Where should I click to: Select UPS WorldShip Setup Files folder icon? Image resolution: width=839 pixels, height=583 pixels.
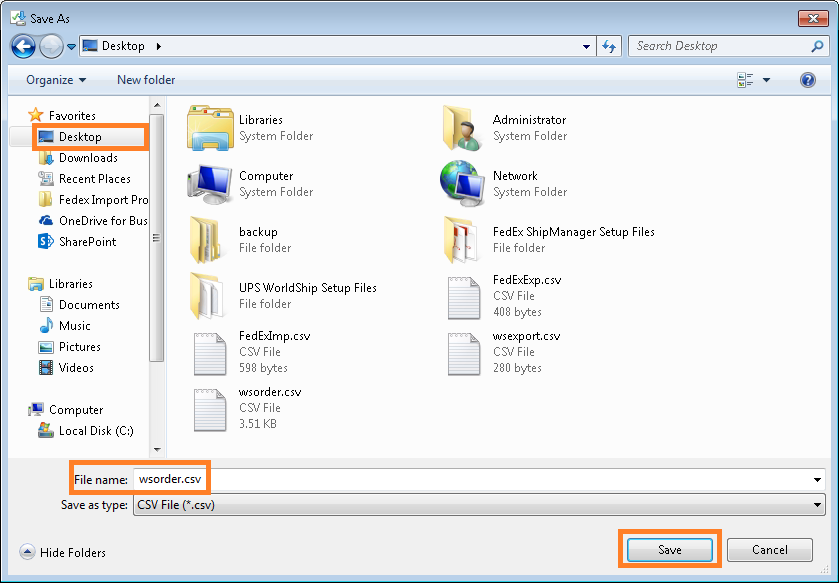(x=207, y=296)
